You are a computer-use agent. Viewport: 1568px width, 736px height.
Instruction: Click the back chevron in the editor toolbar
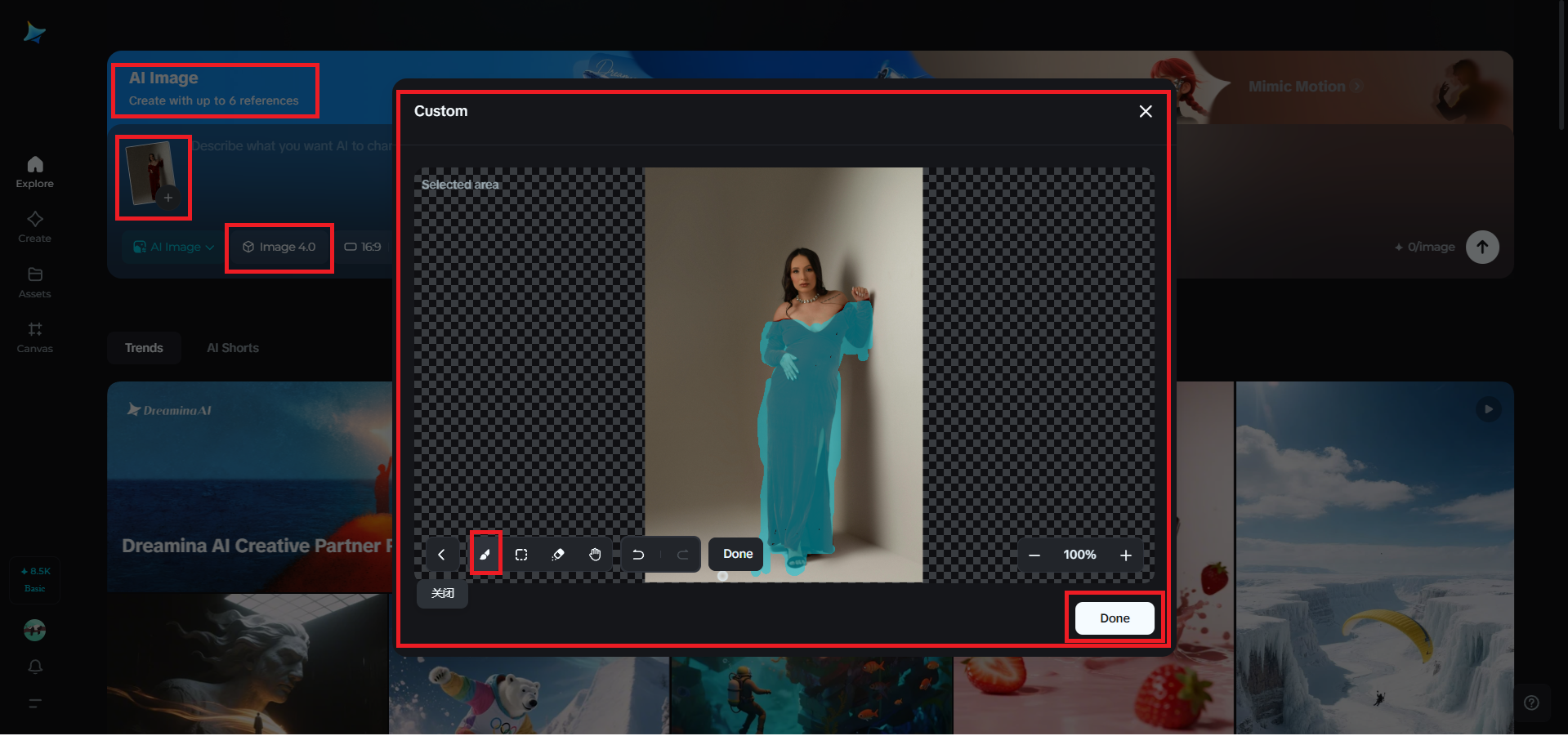tap(442, 554)
